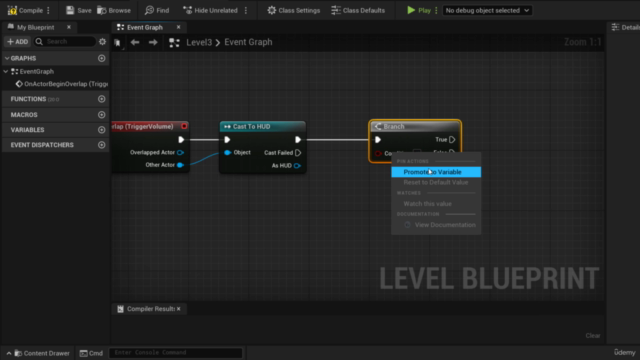
Task: Navigate back in graph history
Action: [x=135, y=42]
